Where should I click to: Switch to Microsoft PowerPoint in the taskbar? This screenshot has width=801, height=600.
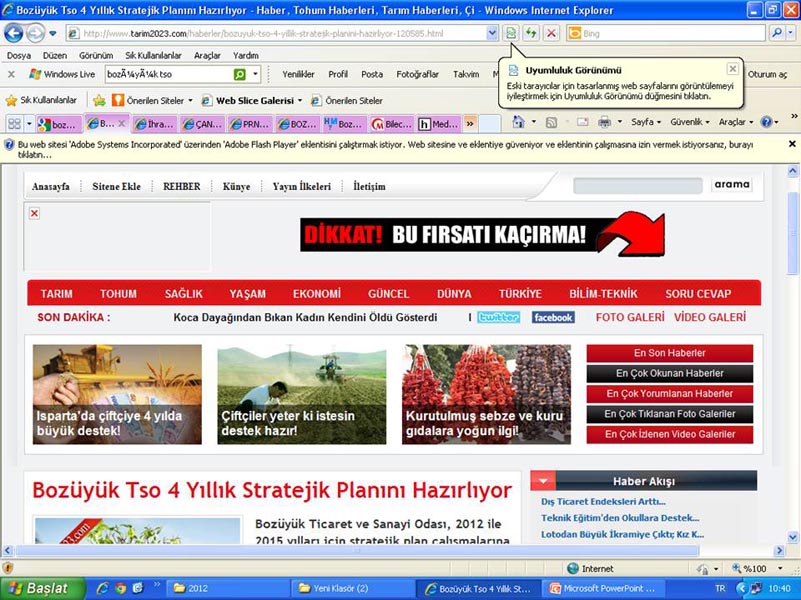[602, 588]
